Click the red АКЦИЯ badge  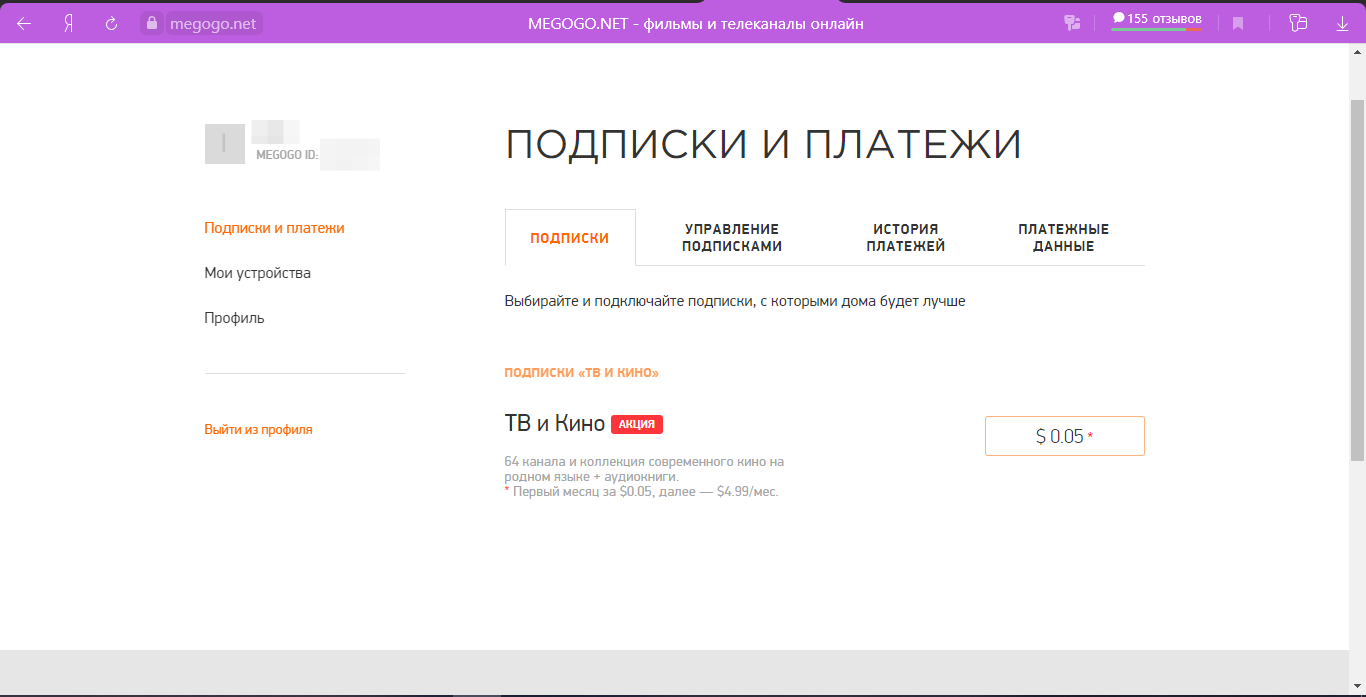tap(637, 424)
